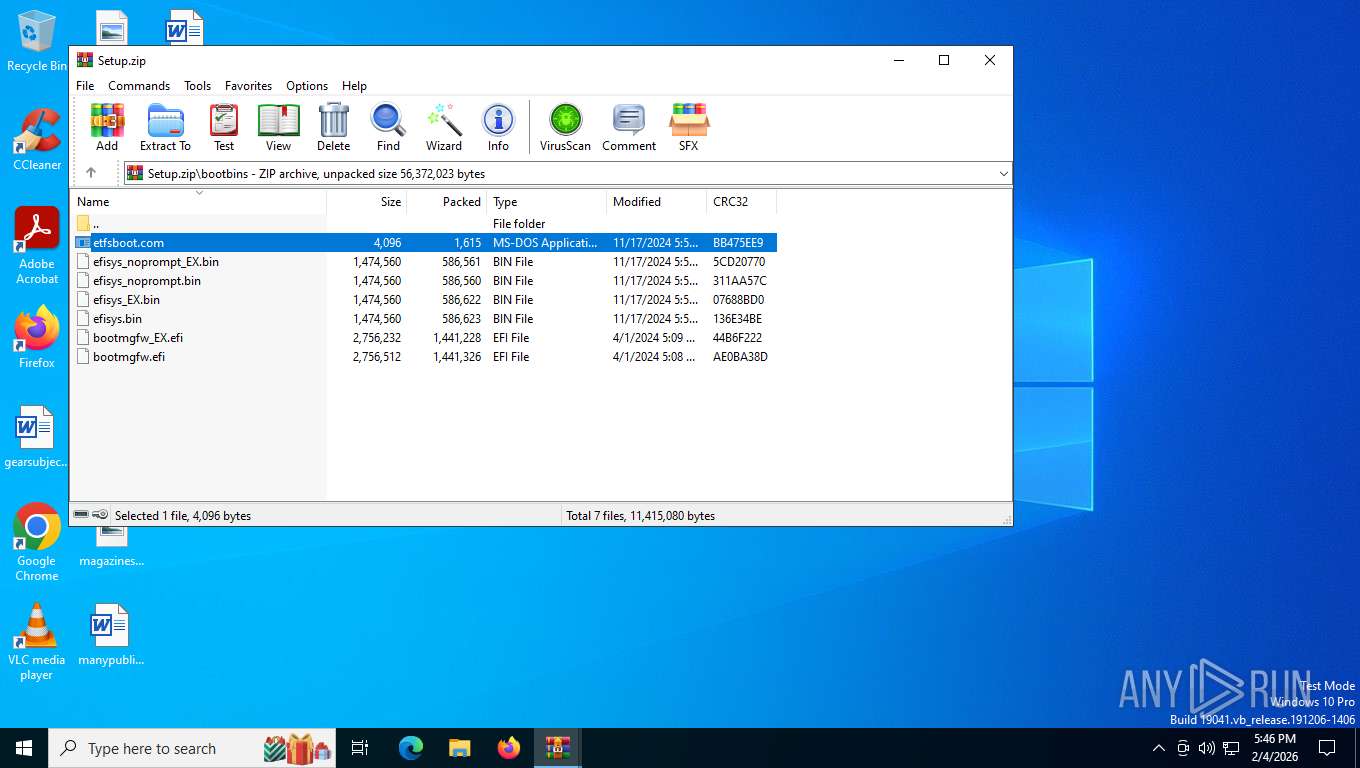Open manypubli Word document icon

tap(111, 635)
